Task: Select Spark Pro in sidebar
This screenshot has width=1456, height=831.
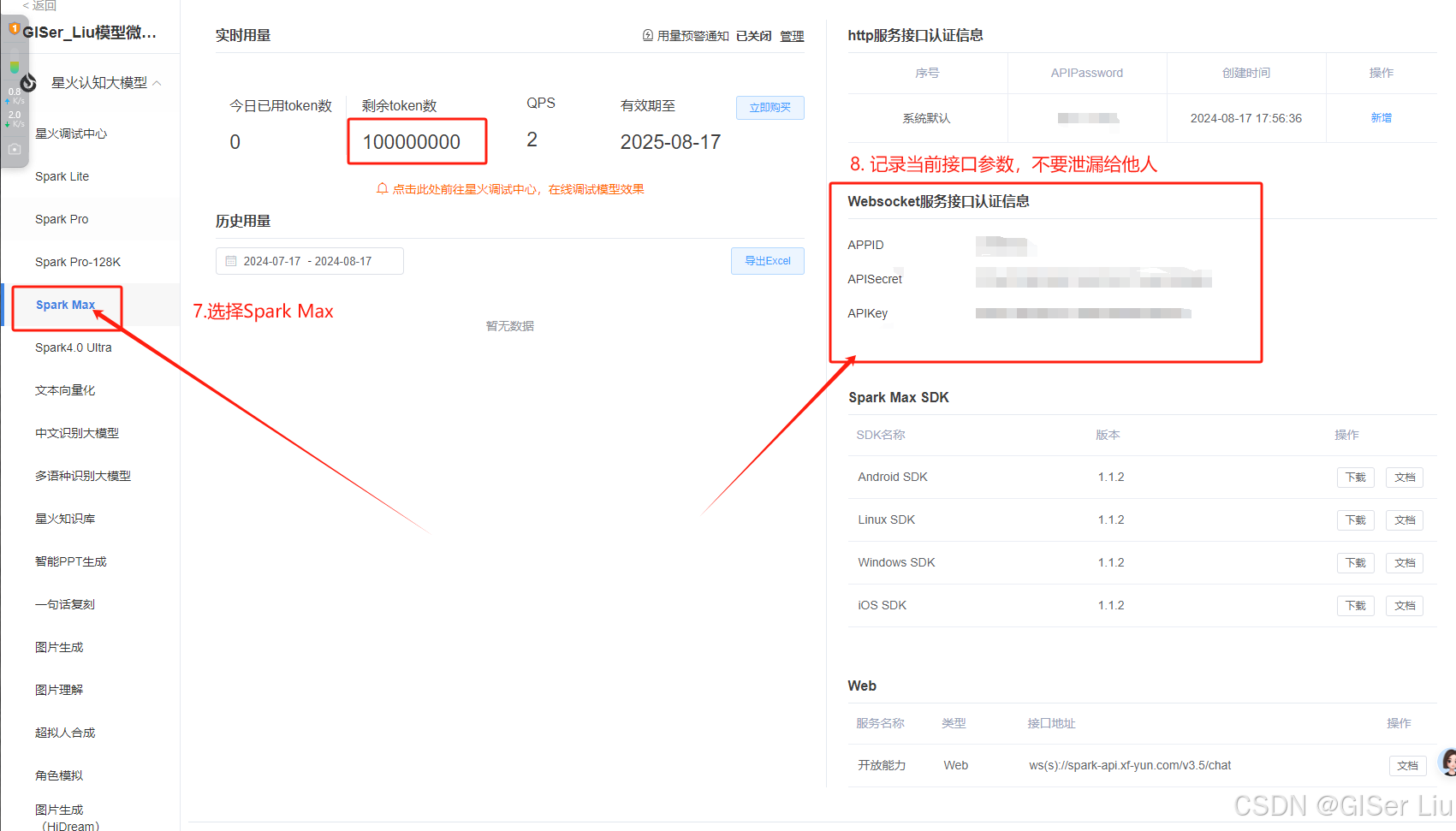Action: [62, 219]
